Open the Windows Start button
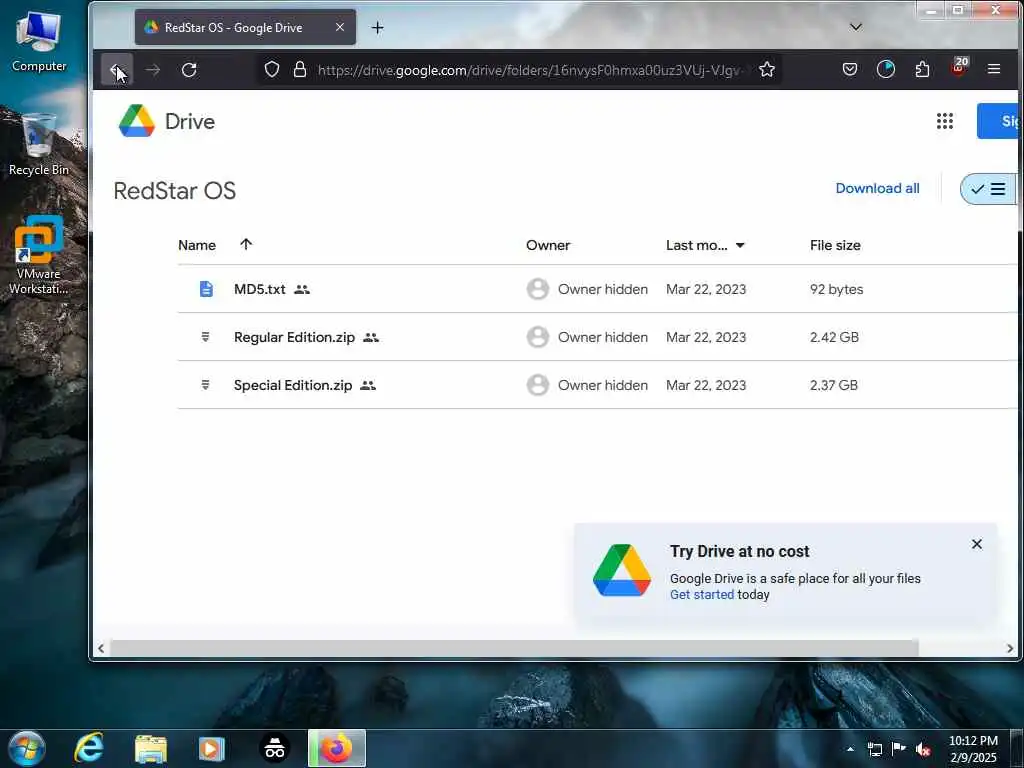 [27, 748]
